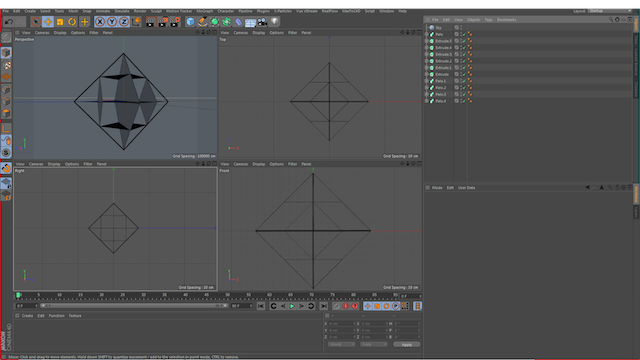This screenshot has height=360, width=640.
Task: Click the search icon in Object Manager
Action: pos(611,20)
